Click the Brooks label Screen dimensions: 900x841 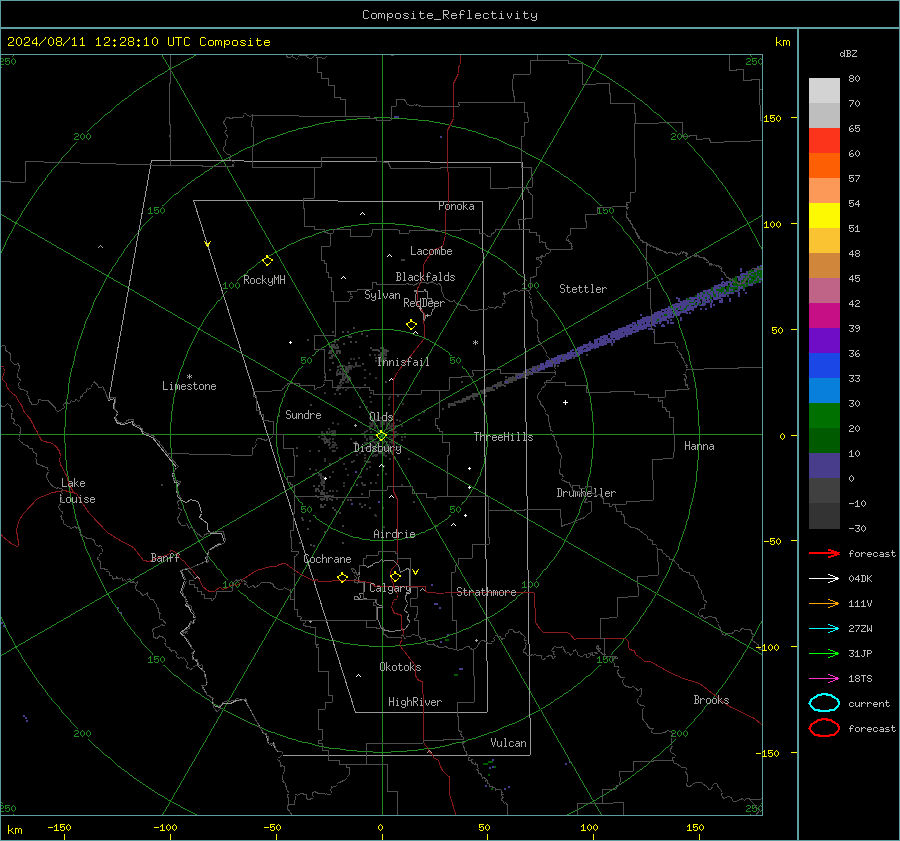pos(711,700)
